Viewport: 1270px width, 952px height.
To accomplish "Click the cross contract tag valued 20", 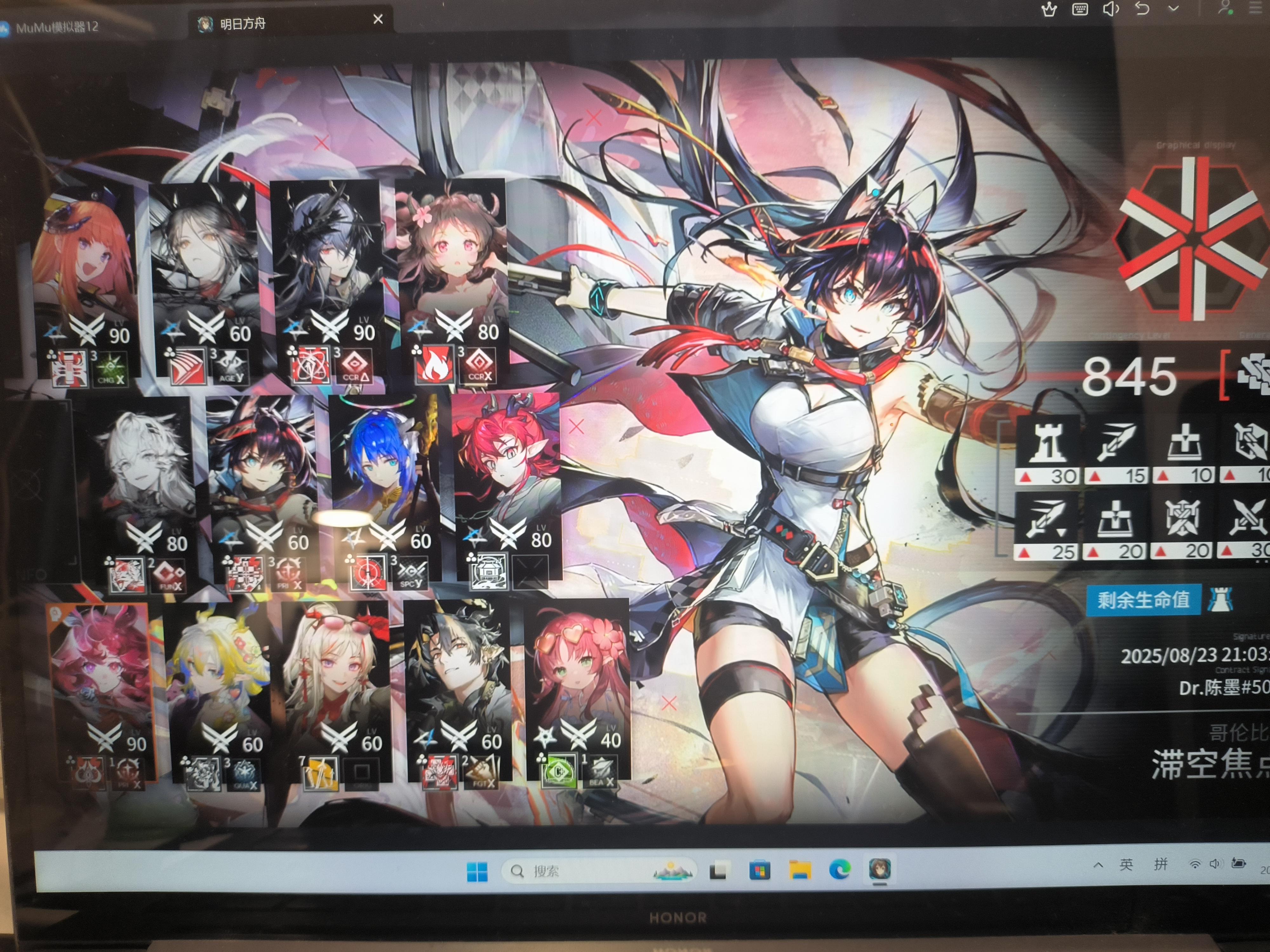I will click(x=1115, y=527).
